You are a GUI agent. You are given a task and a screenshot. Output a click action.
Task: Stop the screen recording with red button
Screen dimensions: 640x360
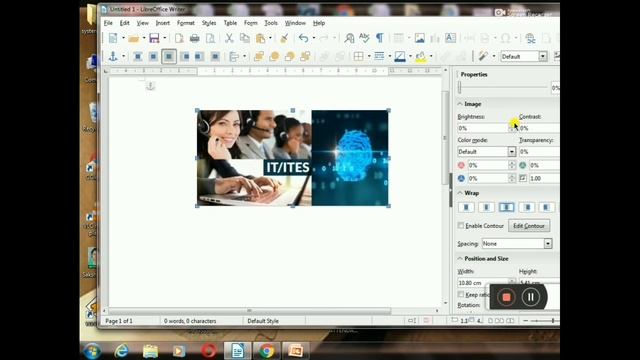tap(506, 297)
